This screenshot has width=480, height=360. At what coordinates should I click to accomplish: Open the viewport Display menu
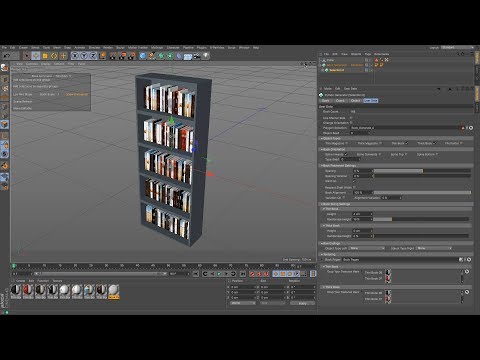pyautogui.click(x=45, y=64)
